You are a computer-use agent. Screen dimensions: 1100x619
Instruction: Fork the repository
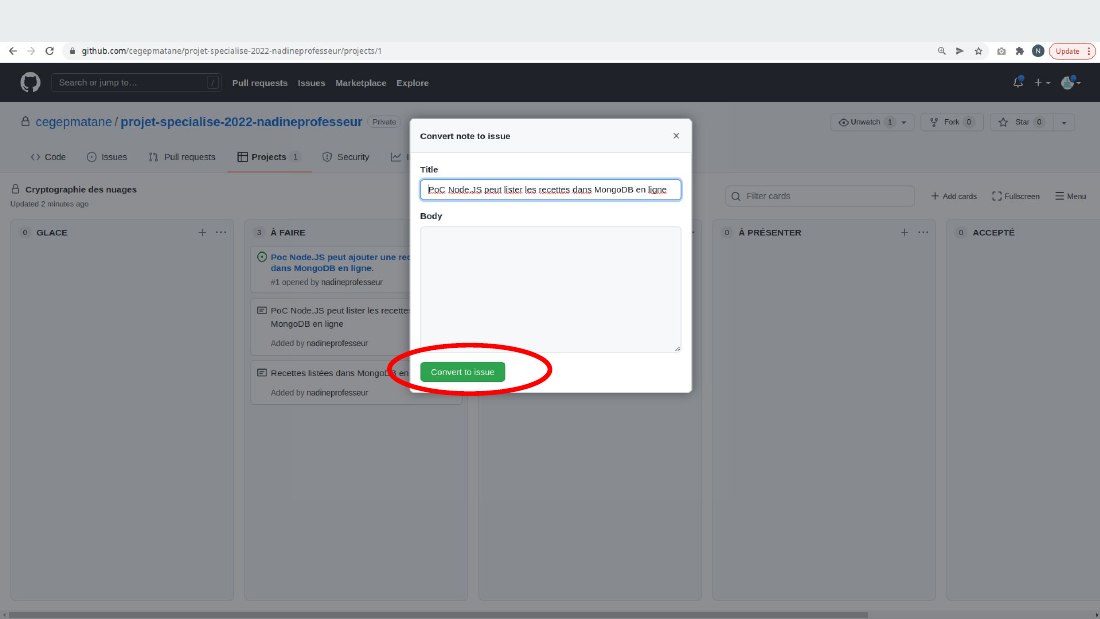951,122
